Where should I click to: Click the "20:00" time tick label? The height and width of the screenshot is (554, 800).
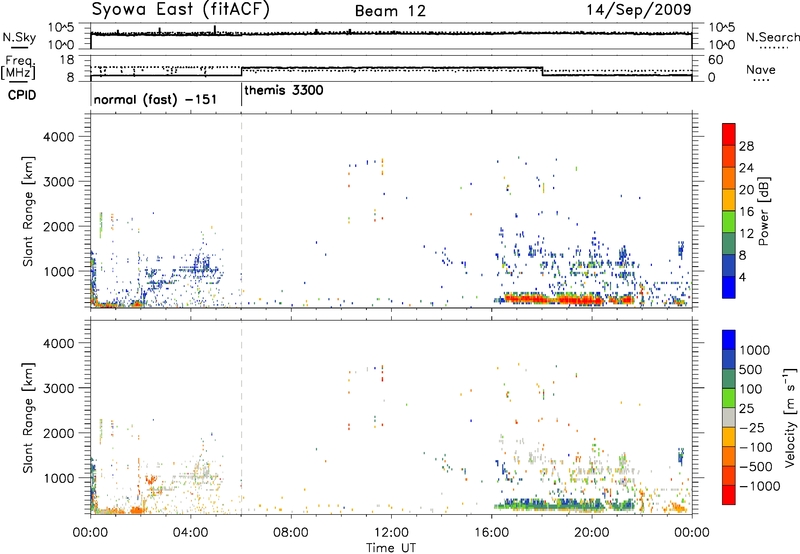[591, 533]
